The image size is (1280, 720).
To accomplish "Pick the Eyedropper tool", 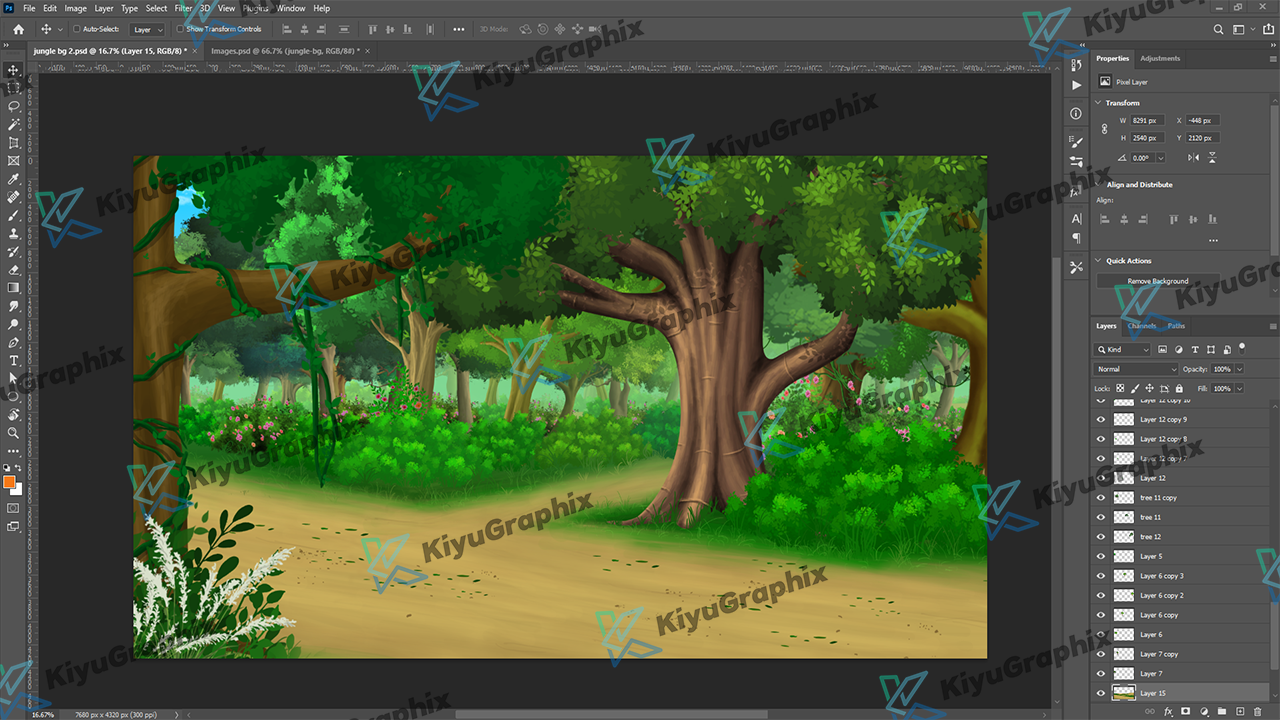I will click(x=14, y=179).
